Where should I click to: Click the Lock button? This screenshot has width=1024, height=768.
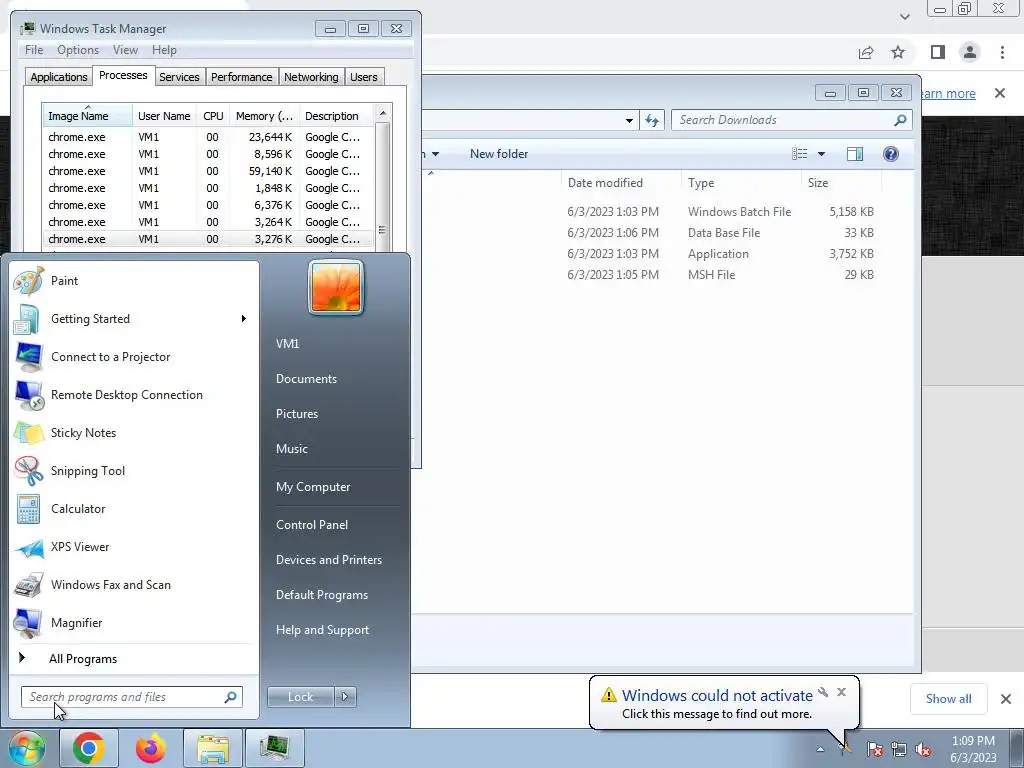point(301,697)
